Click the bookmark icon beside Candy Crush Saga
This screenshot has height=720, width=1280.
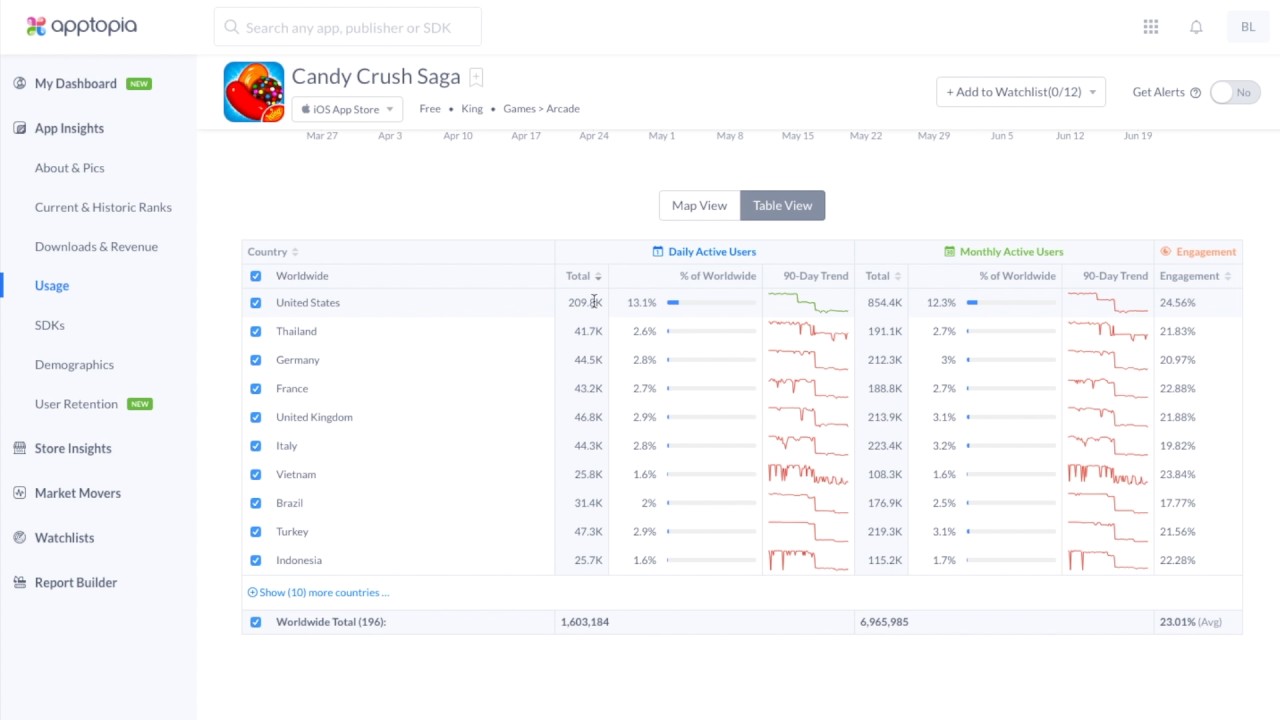coord(477,77)
